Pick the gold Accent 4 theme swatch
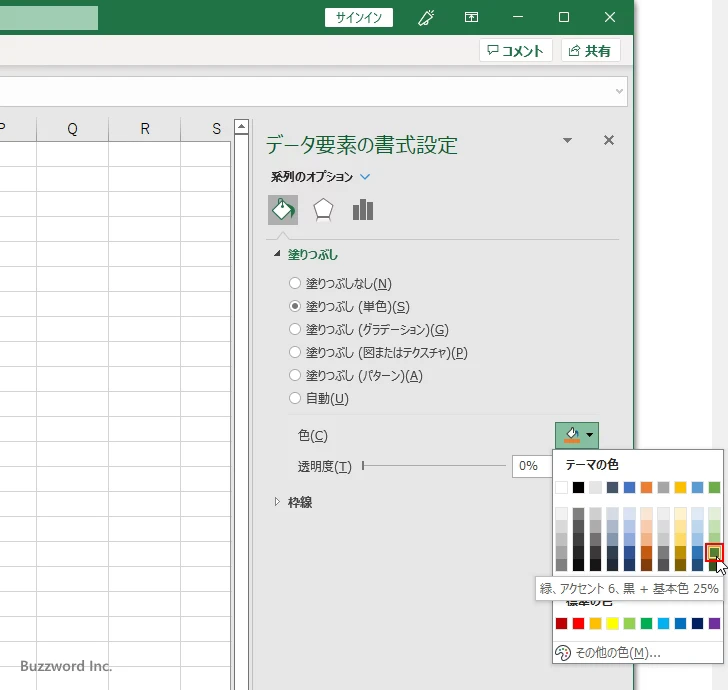The width and height of the screenshot is (728, 690). pos(681,488)
